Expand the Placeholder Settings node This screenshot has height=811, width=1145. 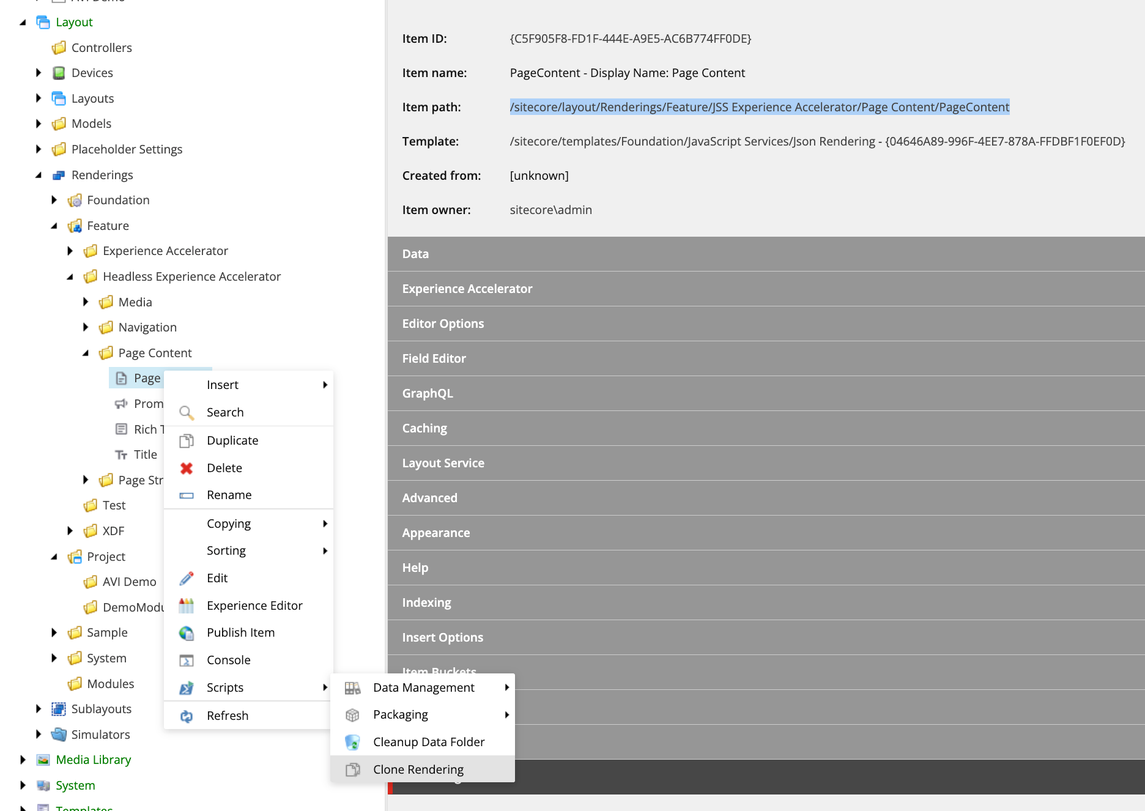click(x=39, y=149)
